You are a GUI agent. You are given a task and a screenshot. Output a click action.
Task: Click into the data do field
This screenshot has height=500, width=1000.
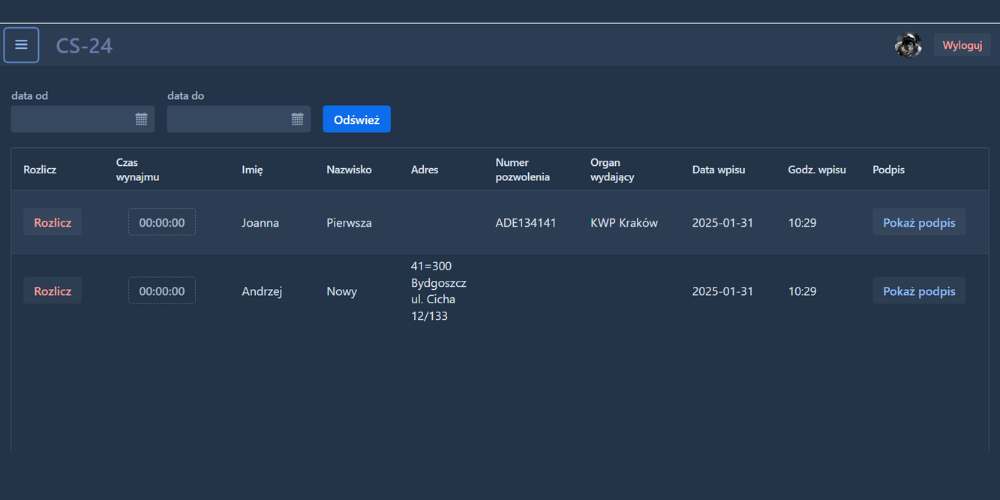click(228, 119)
